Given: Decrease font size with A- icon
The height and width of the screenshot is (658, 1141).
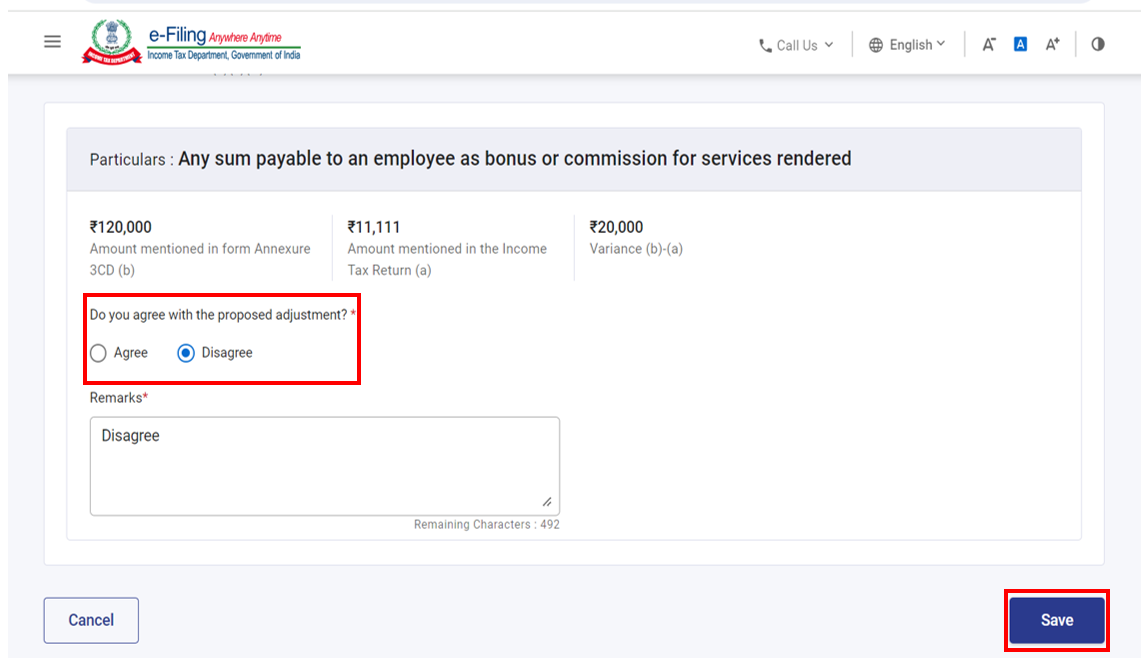Looking at the screenshot, I should pos(988,44).
